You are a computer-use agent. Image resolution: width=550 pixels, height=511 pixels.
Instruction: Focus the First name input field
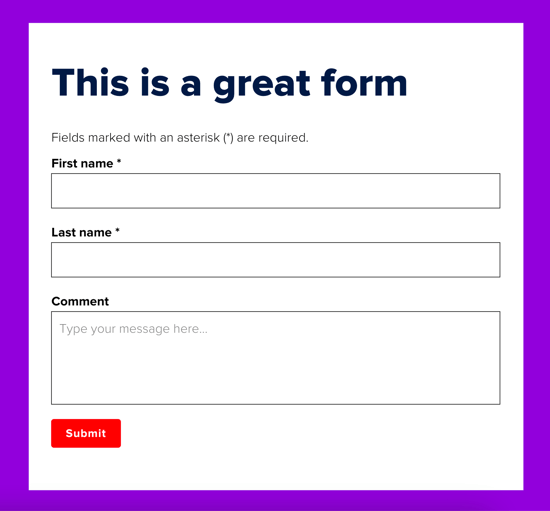[x=276, y=191]
